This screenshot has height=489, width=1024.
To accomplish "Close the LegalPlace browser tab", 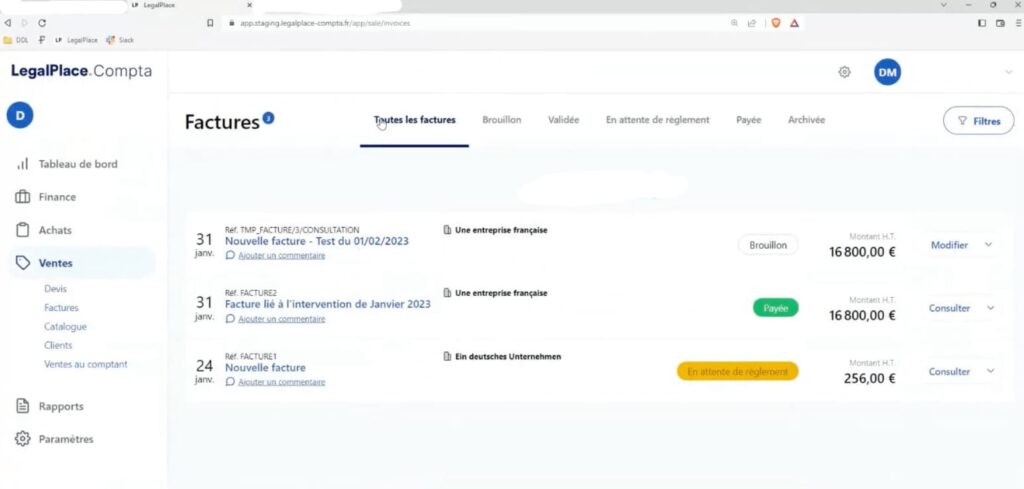I will point(249,5).
